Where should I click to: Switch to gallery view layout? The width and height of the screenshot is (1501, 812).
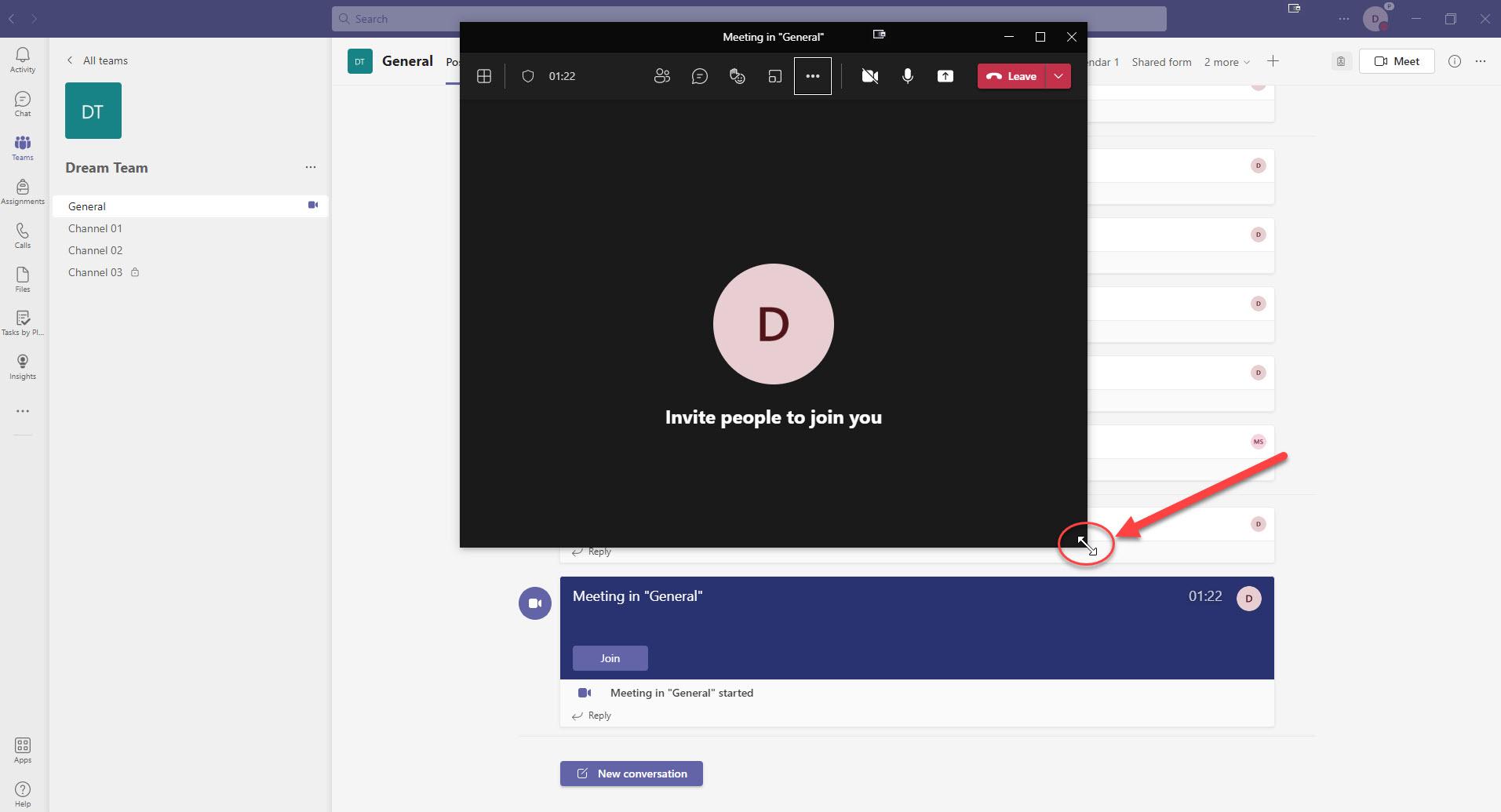pos(484,76)
